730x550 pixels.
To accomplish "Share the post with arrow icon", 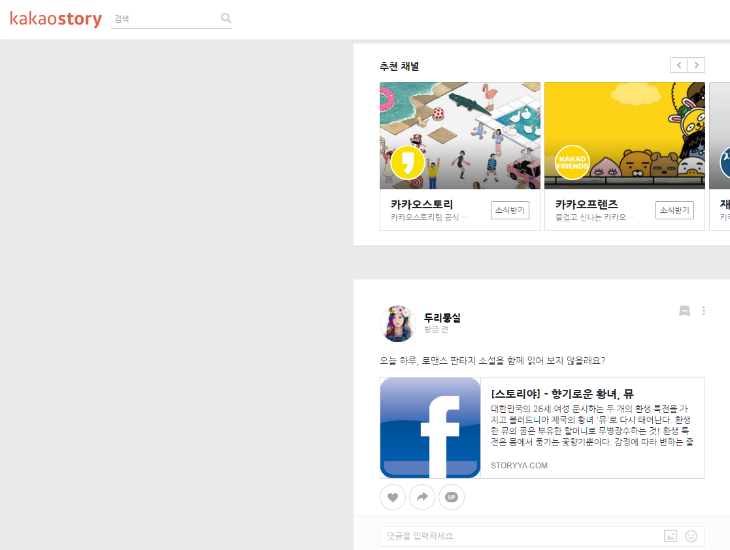I will click(422, 497).
